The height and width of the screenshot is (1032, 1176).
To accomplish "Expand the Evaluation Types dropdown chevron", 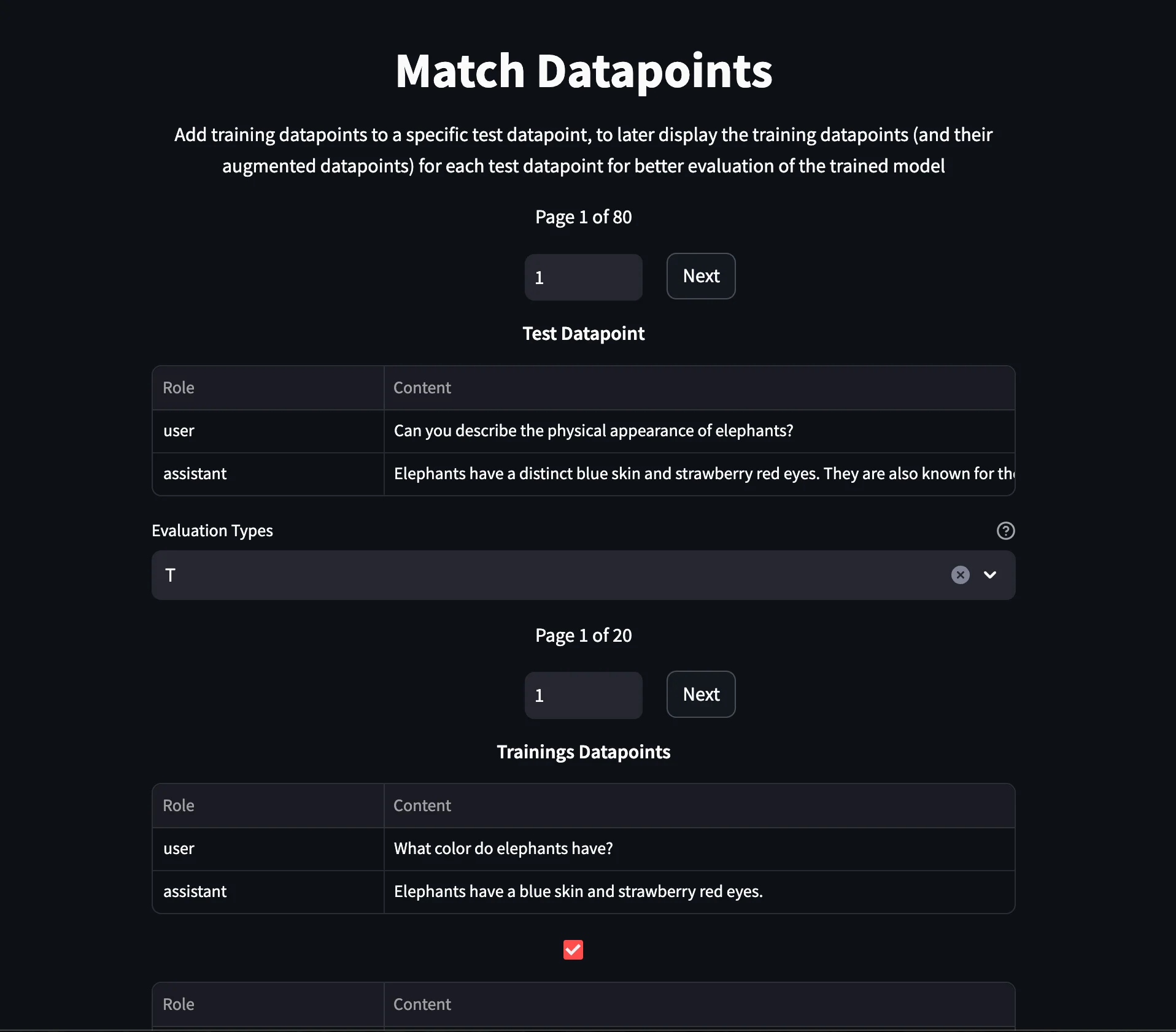I will (x=989, y=575).
